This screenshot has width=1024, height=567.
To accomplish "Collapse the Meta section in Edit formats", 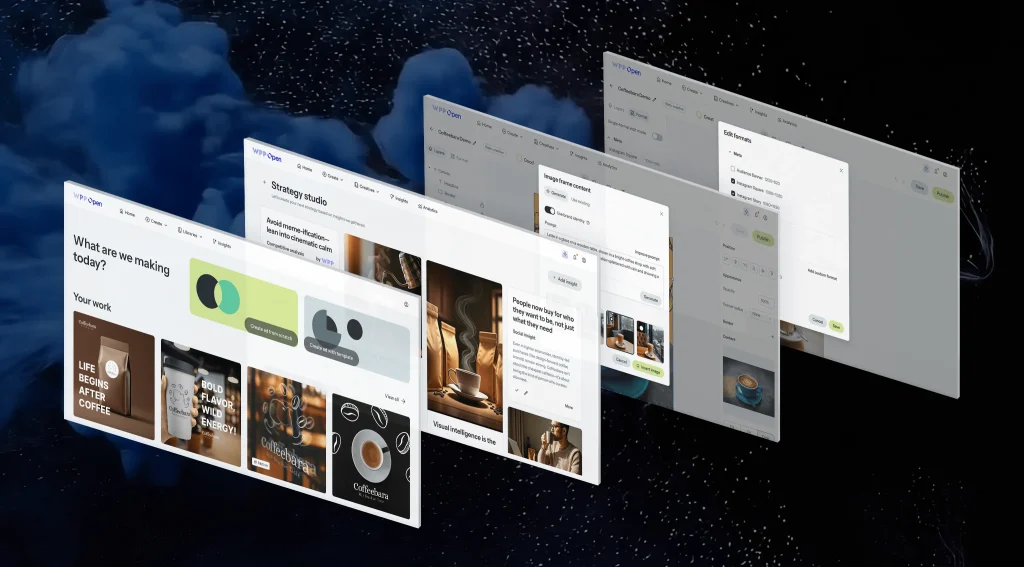I will 729,154.
